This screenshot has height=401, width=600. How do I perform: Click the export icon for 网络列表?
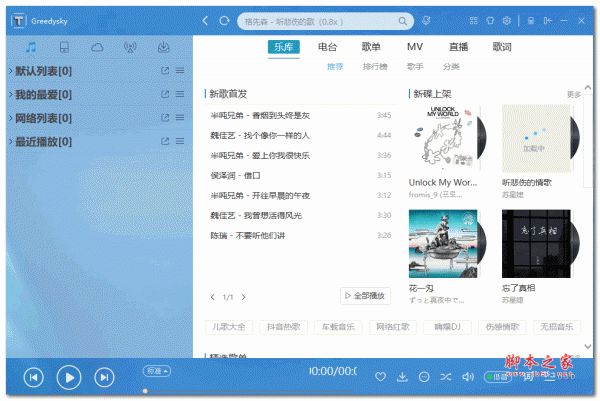pos(165,118)
